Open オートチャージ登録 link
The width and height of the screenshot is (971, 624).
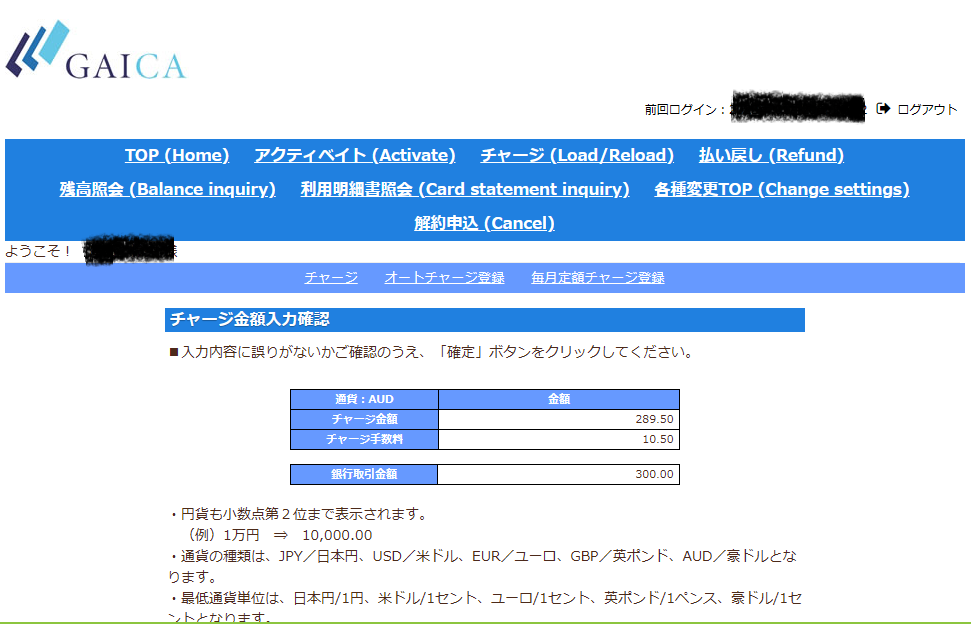445,277
